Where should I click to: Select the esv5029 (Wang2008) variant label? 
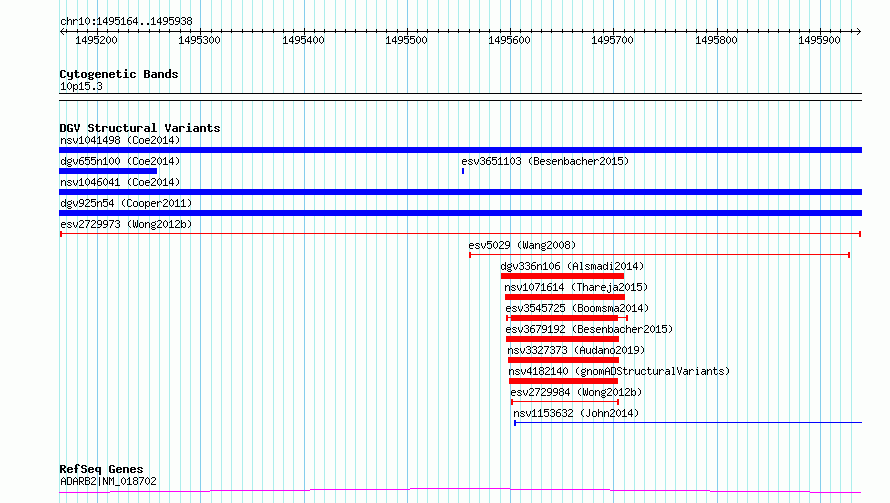pos(522,245)
